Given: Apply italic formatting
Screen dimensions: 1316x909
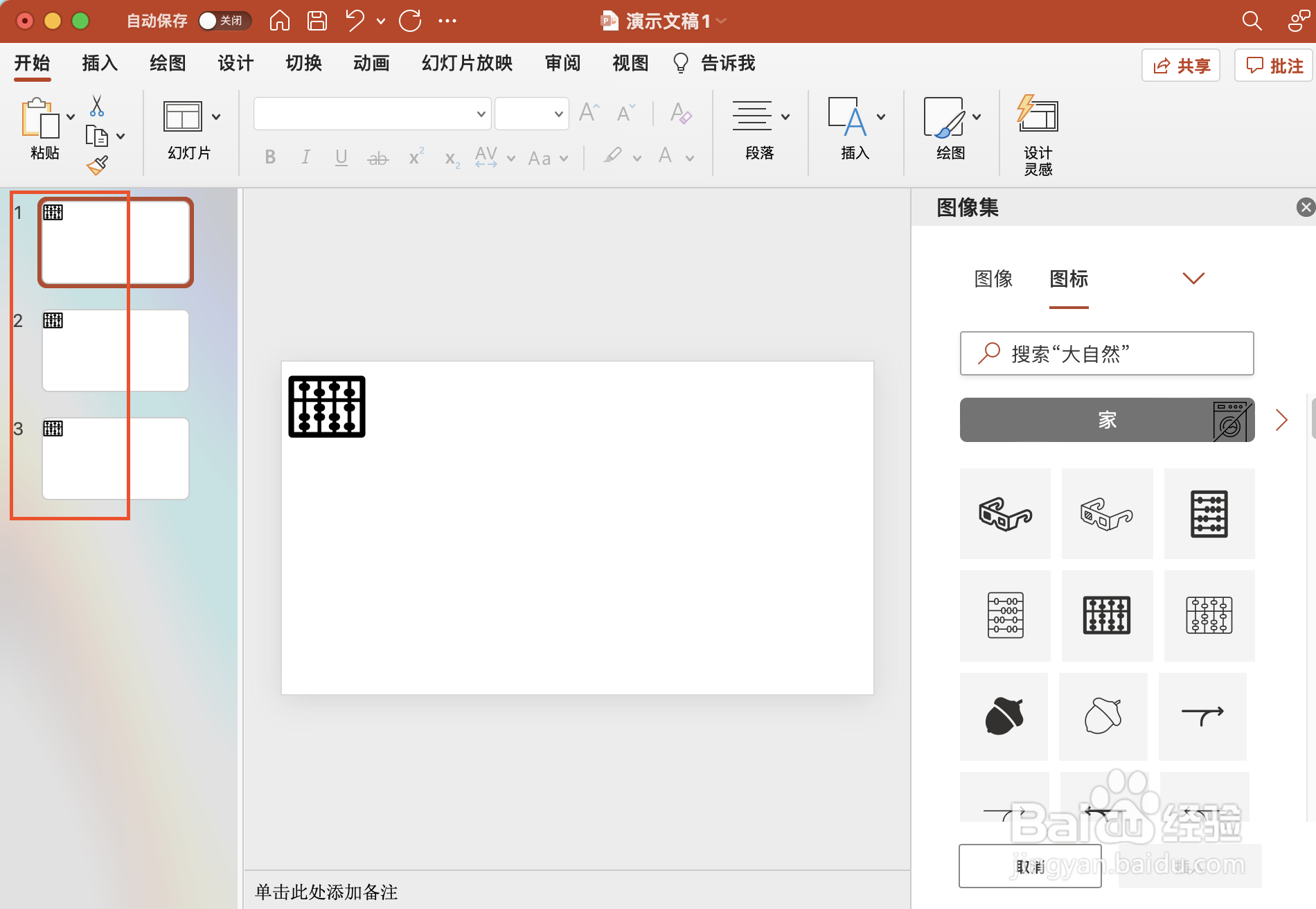Looking at the screenshot, I should coord(305,157).
